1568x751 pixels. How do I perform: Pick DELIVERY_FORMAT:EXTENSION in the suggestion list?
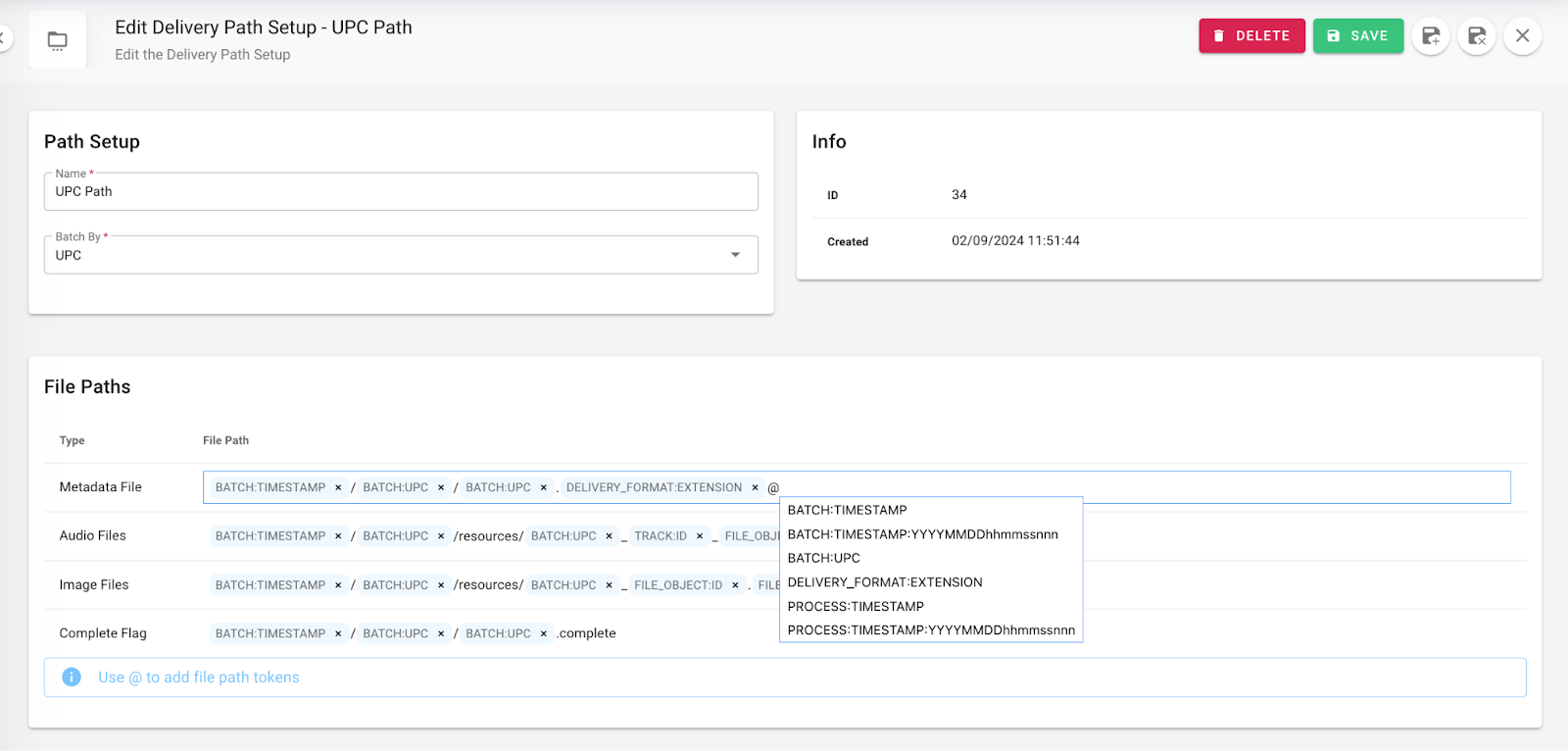pyautogui.click(x=884, y=582)
